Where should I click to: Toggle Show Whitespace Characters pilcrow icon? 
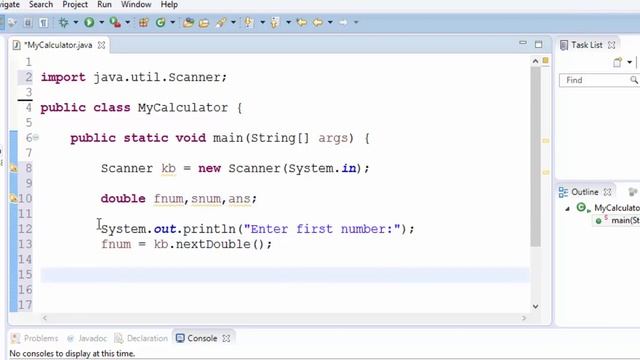coord(43,23)
